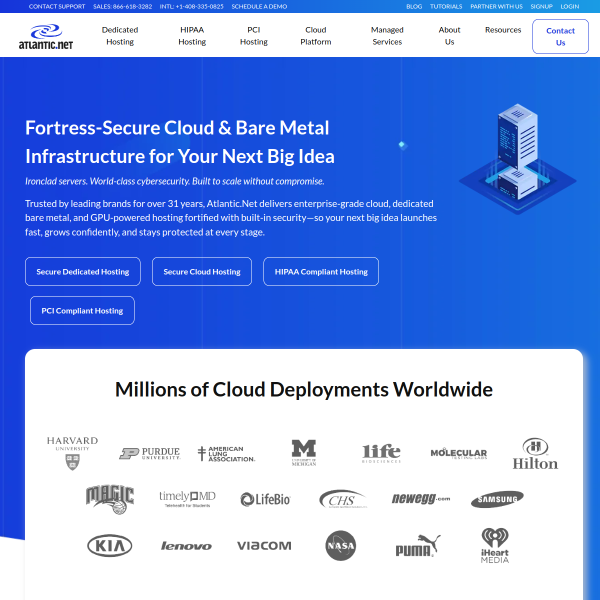Open the Tutorials link
This screenshot has height=600, width=600.
[x=446, y=7]
